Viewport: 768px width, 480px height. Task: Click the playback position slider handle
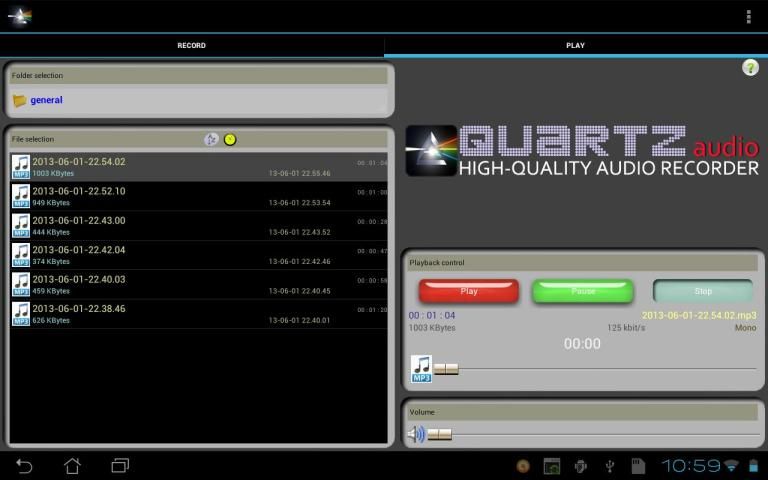446,369
